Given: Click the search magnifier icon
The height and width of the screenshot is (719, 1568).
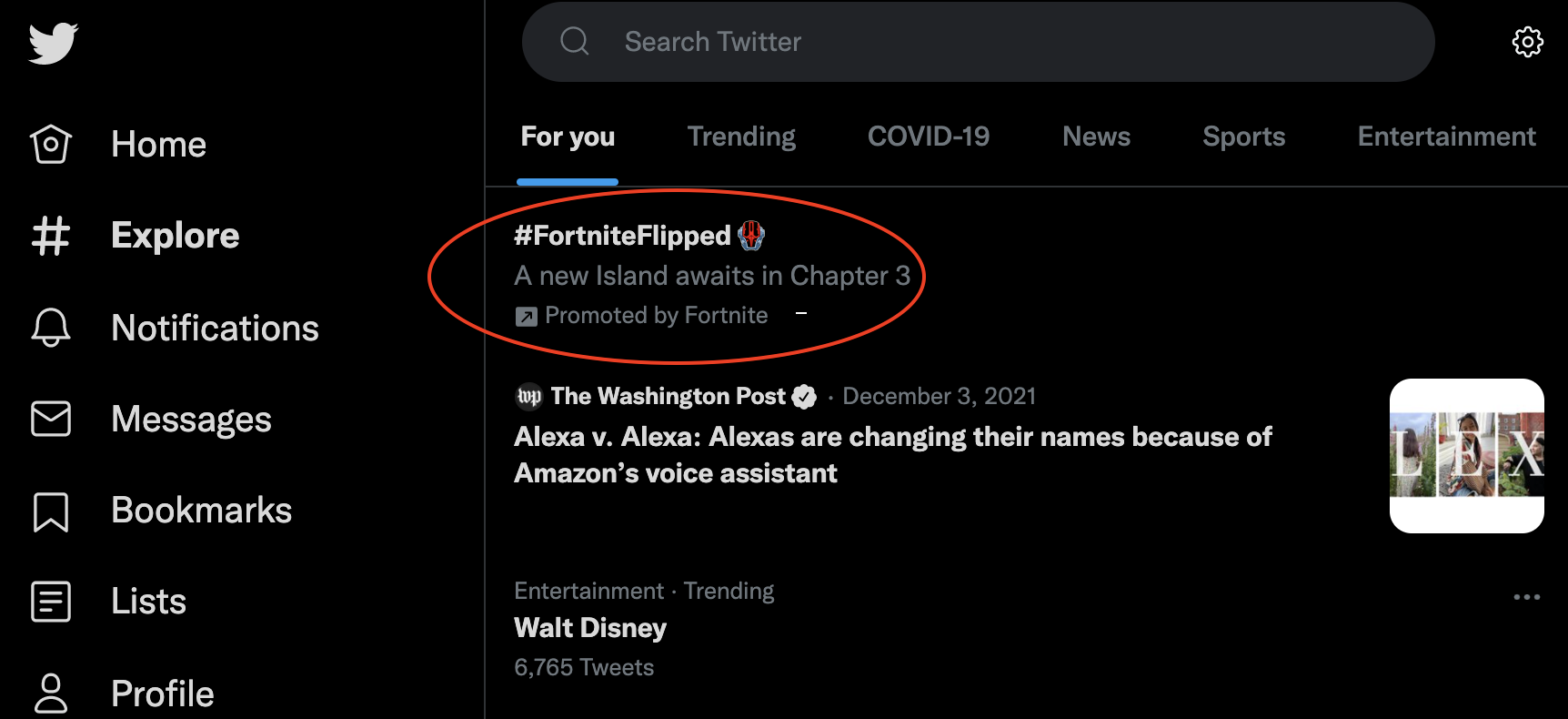Looking at the screenshot, I should pos(576,41).
